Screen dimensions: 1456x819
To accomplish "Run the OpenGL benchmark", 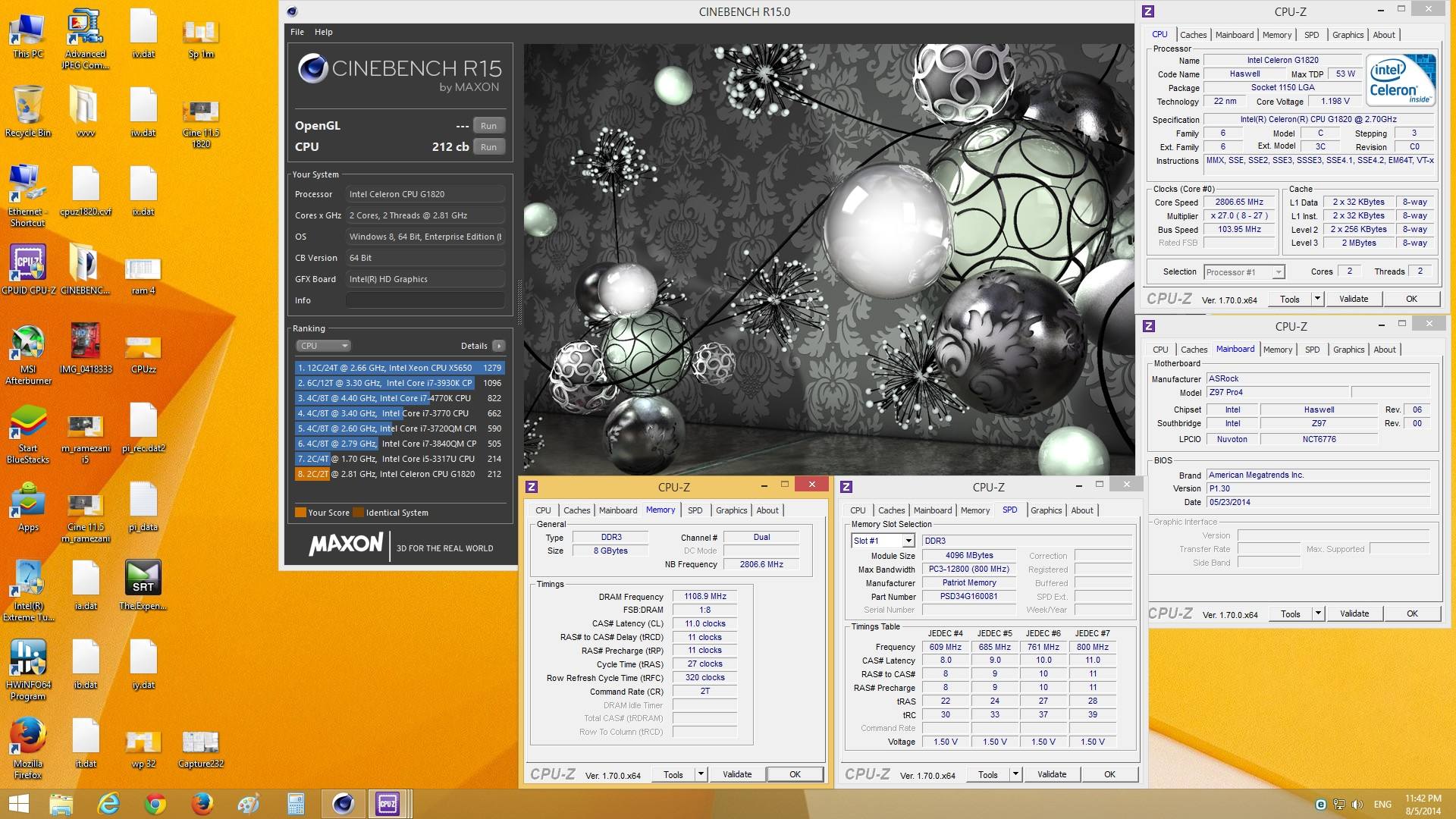I will [489, 126].
